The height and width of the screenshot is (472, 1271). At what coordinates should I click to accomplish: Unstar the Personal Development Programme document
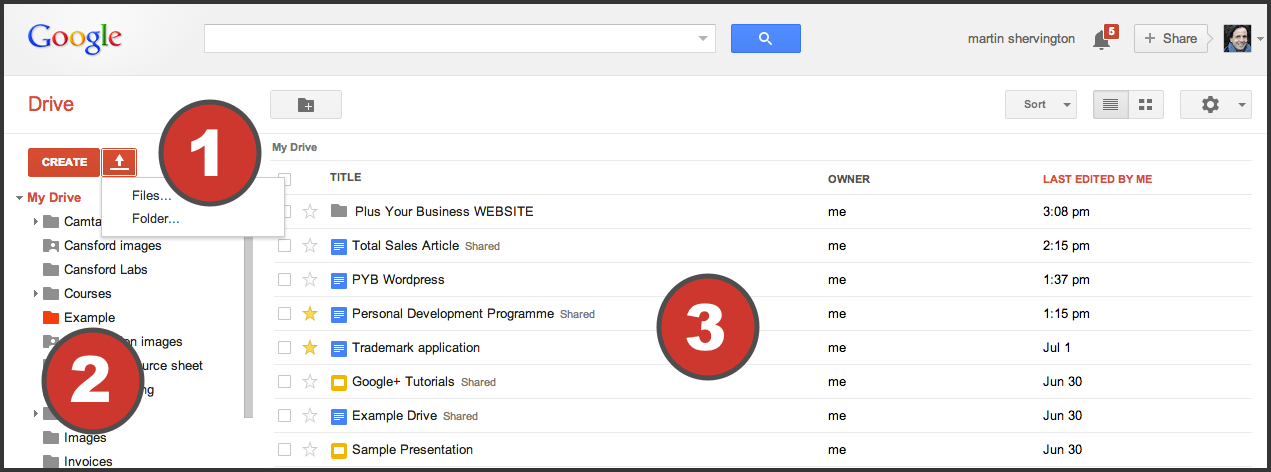click(x=310, y=313)
